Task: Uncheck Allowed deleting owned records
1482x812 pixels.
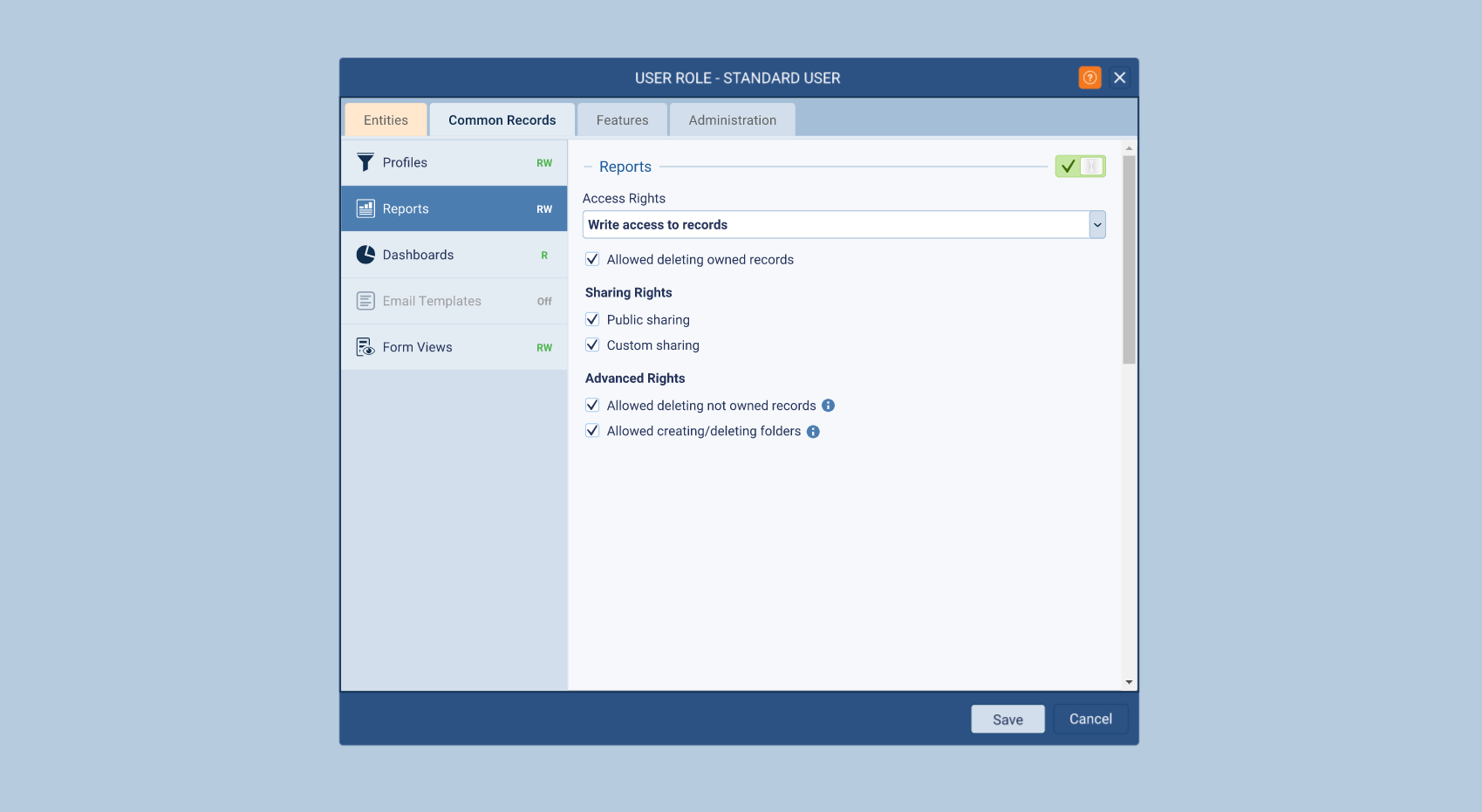Action: 592,260
